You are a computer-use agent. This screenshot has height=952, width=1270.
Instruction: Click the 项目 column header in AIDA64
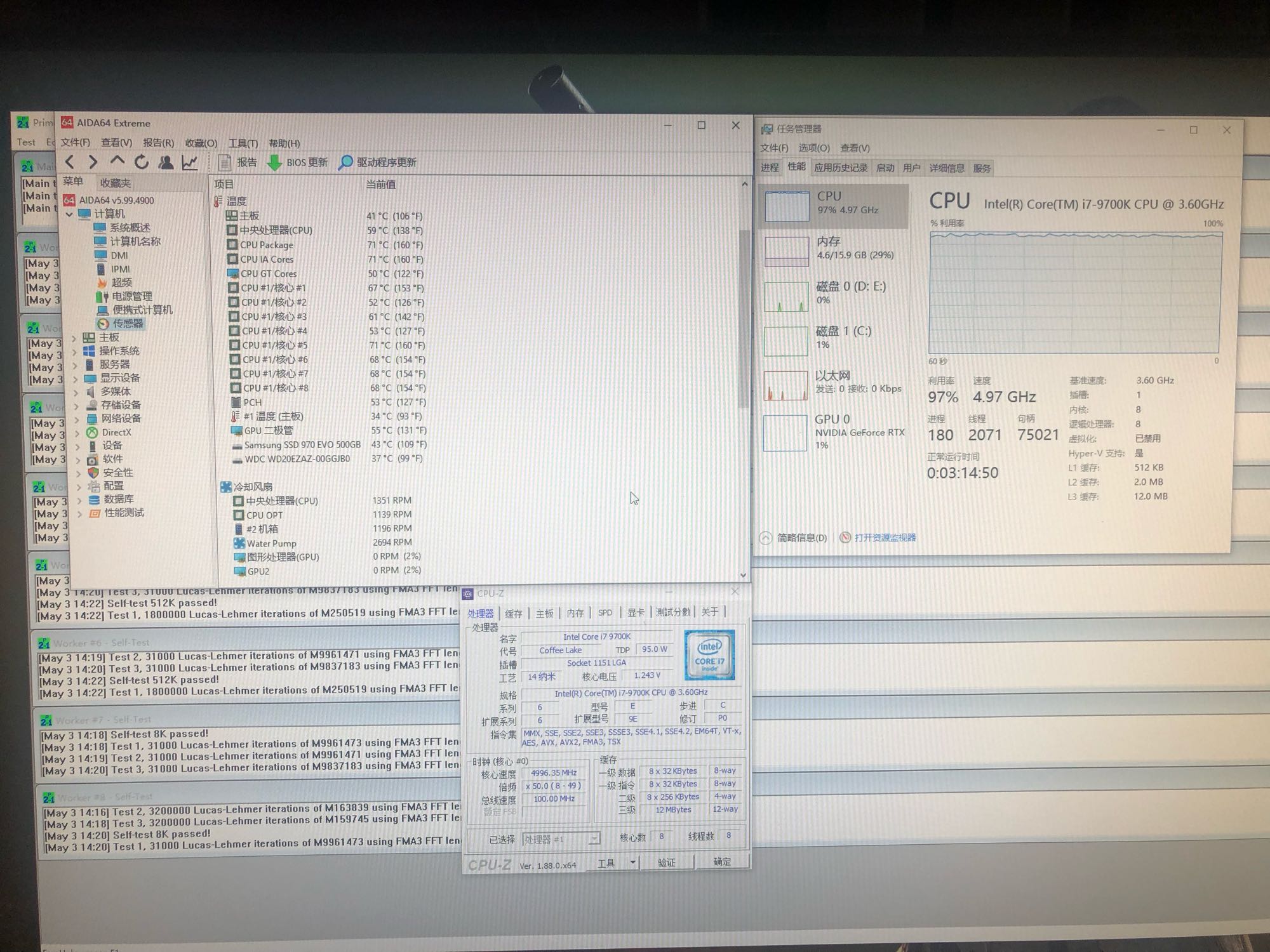click(x=224, y=184)
